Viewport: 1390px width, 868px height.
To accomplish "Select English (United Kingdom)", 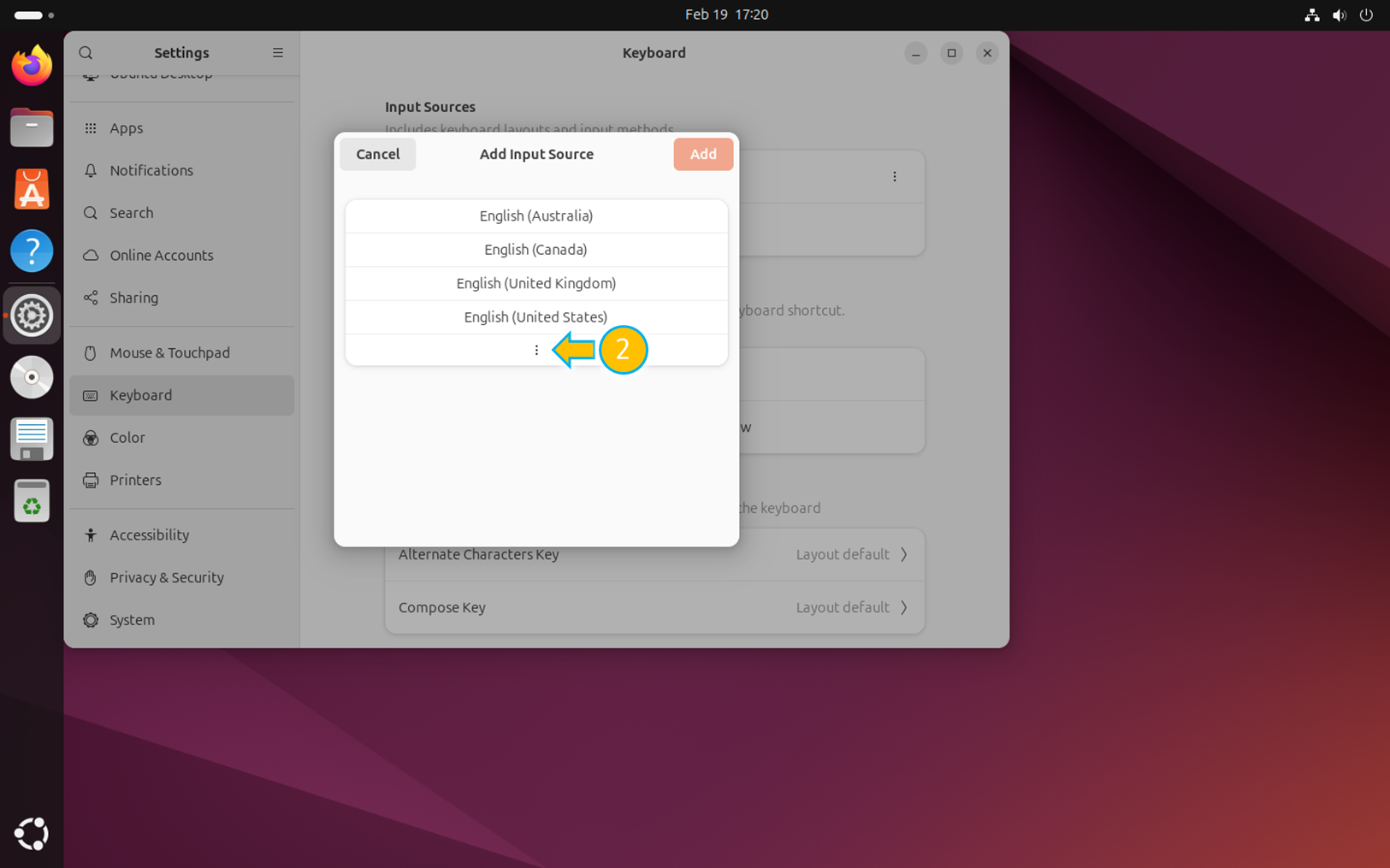I will 536,283.
